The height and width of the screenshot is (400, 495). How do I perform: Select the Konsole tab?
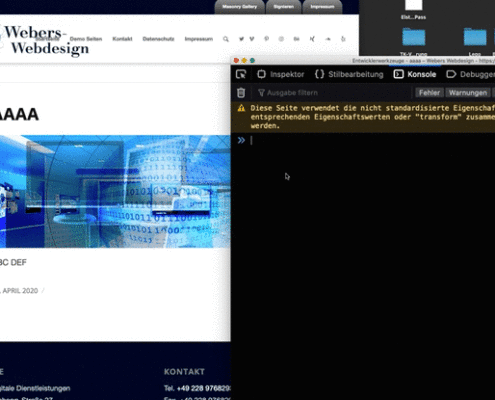[415, 74]
